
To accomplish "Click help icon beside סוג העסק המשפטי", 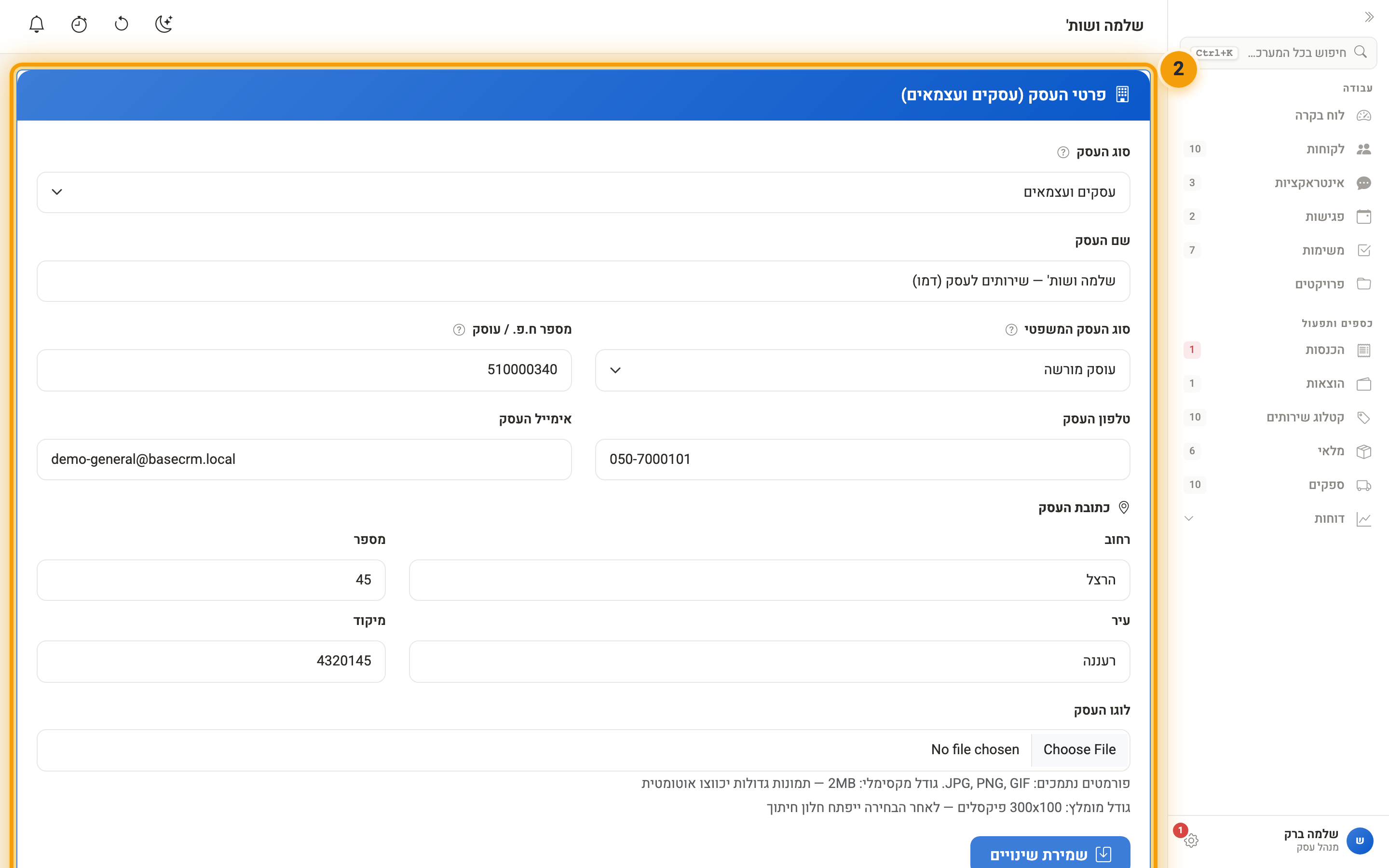I will pyautogui.click(x=1011, y=329).
